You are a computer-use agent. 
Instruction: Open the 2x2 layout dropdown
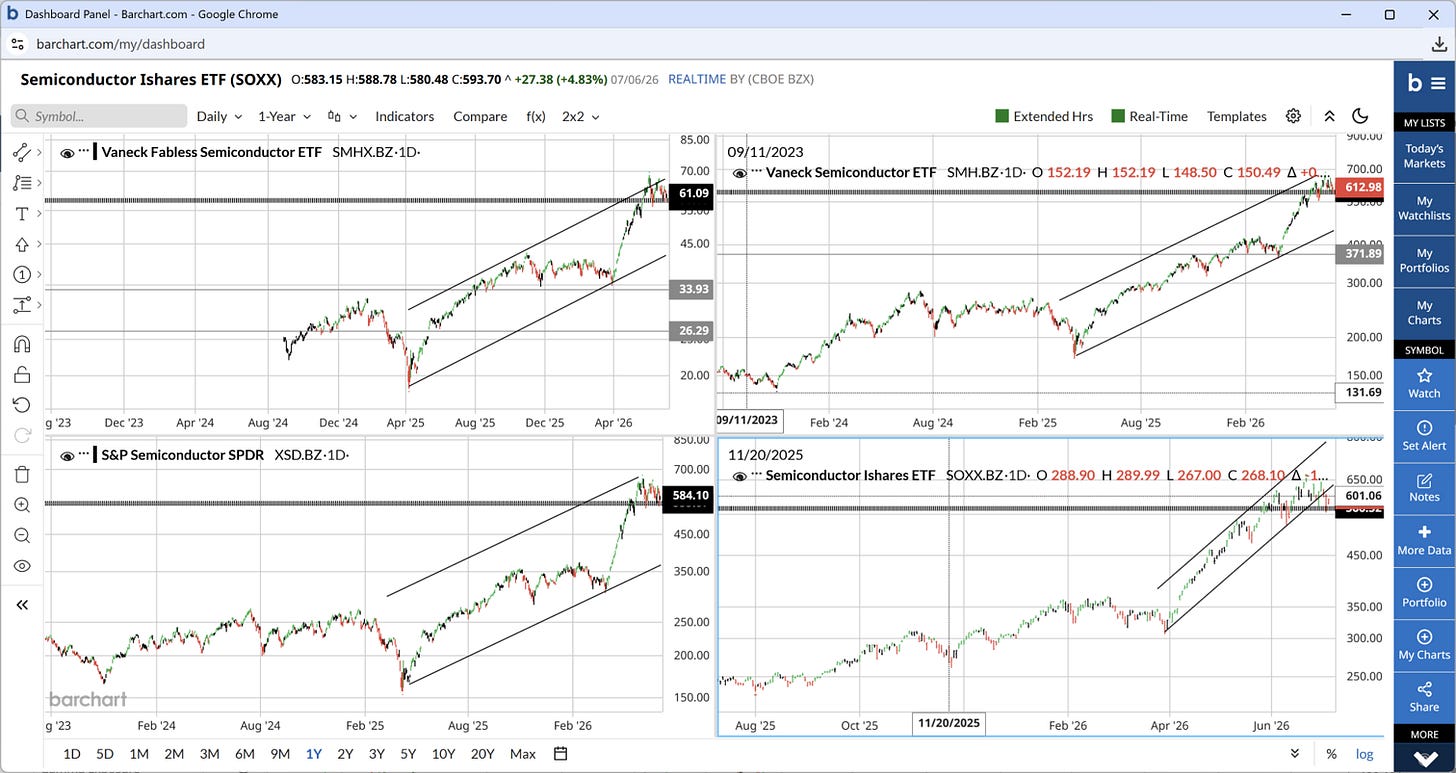pos(580,116)
